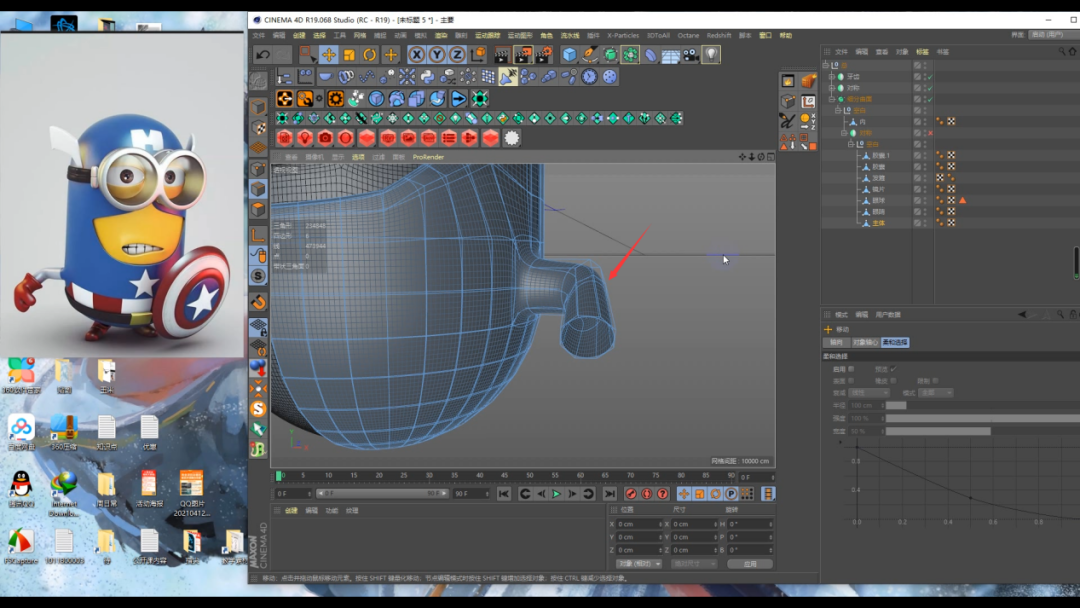The width and height of the screenshot is (1080, 608).
Task: Toggle the X axis lock
Action: [x=416, y=54]
